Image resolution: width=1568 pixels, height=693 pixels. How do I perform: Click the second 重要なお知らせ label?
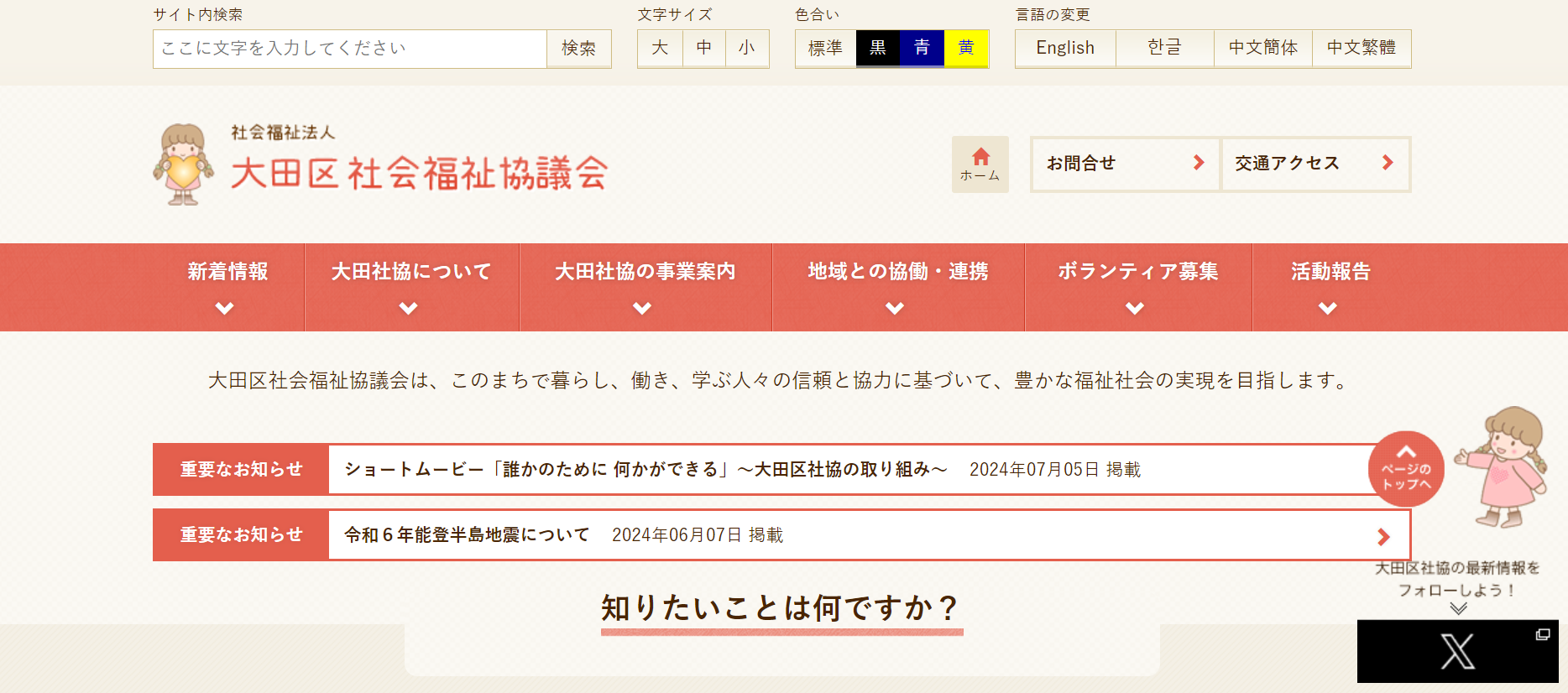tap(241, 534)
